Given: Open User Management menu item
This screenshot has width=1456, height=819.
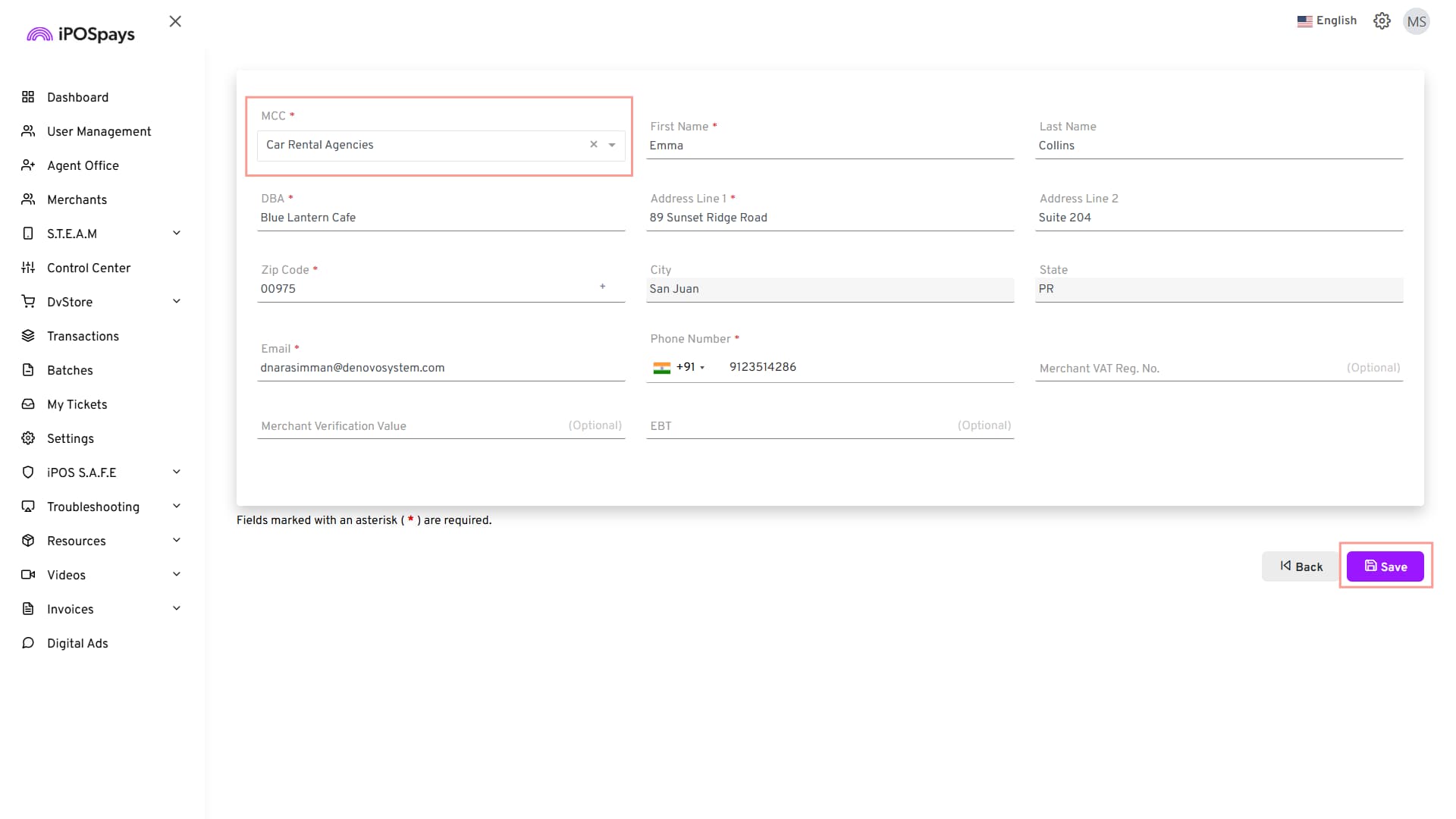Looking at the screenshot, I should click(99, 131).
